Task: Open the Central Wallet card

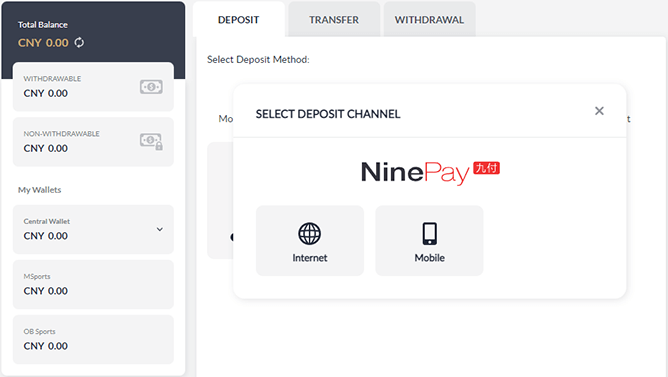Action: [x=93, y=229]
